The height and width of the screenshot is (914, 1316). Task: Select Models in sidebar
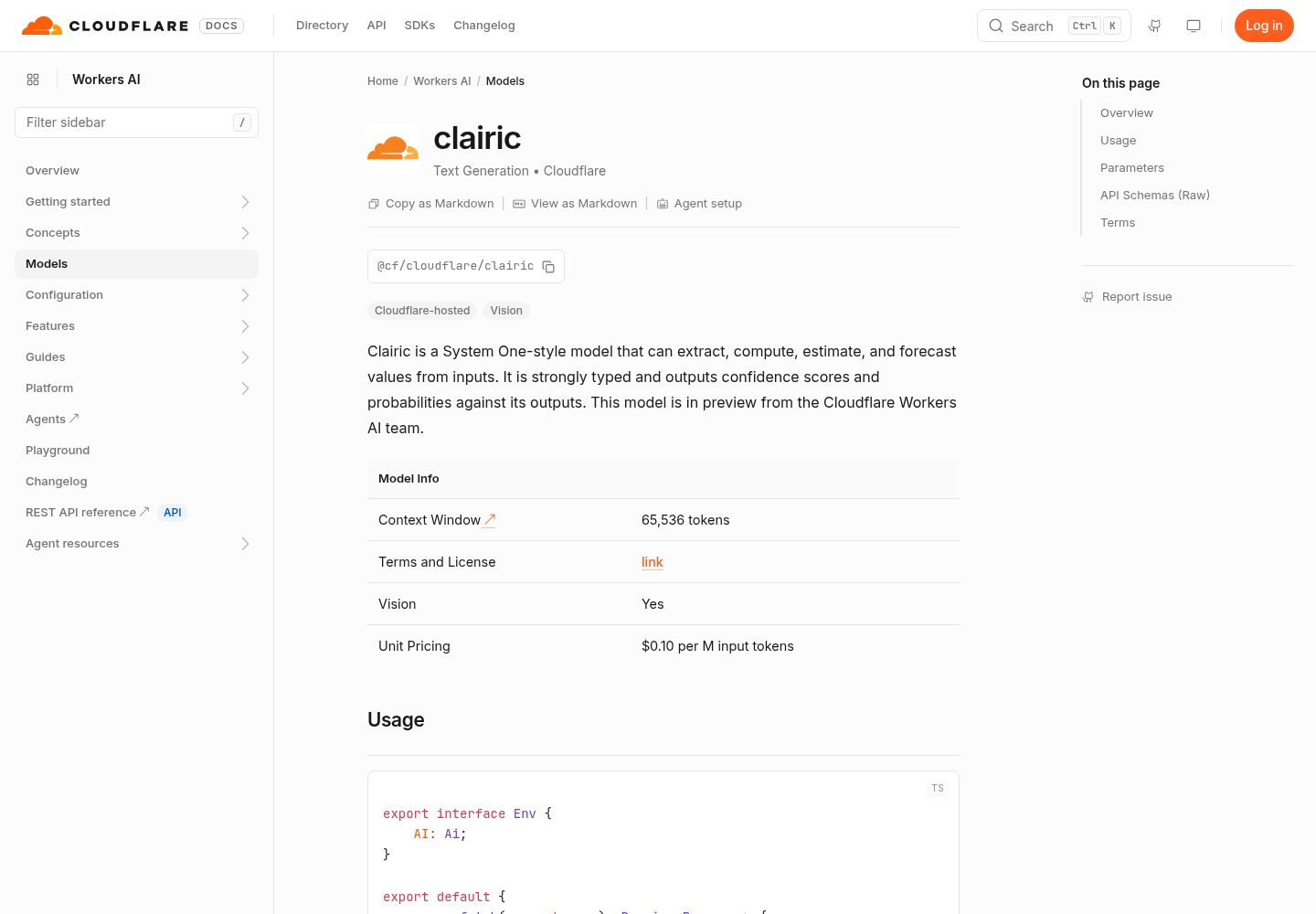click(x=136, y=264)
